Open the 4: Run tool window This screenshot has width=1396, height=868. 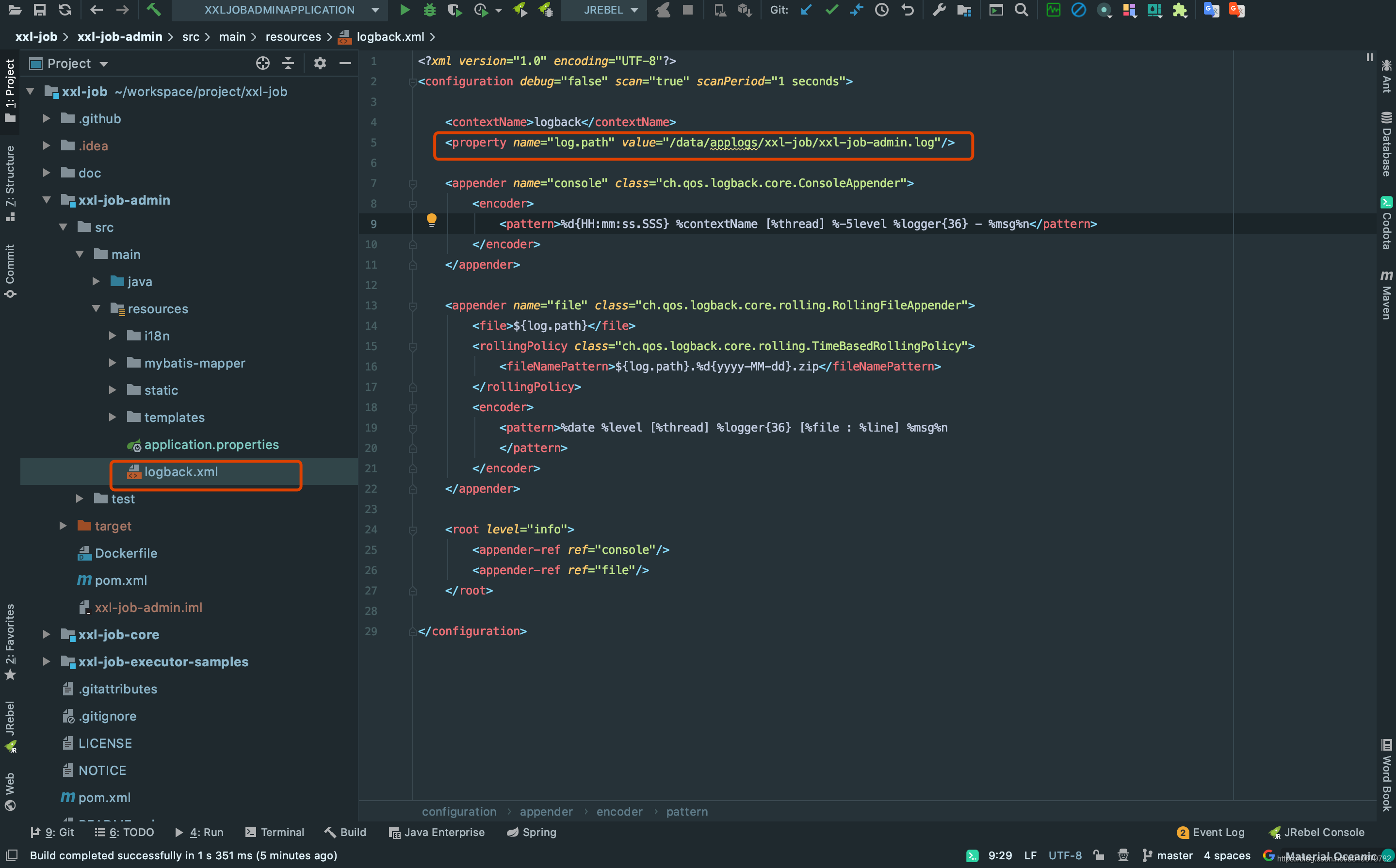click(199, 833)
